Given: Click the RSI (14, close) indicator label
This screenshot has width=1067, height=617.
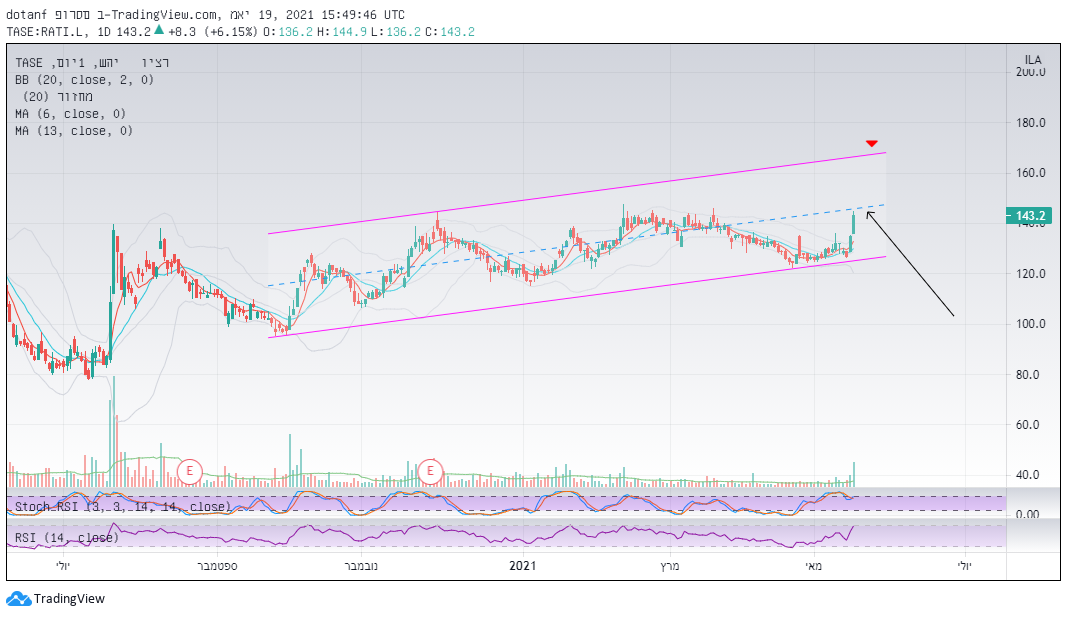Looking at the screenshot, I should pyautogui.click(x=67, y=538).
